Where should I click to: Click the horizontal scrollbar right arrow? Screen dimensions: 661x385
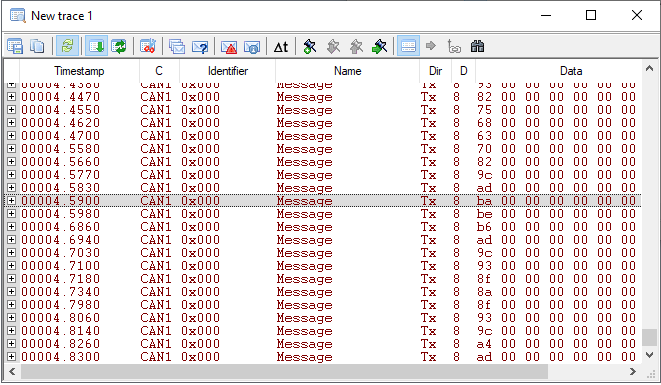coord(633,372)
